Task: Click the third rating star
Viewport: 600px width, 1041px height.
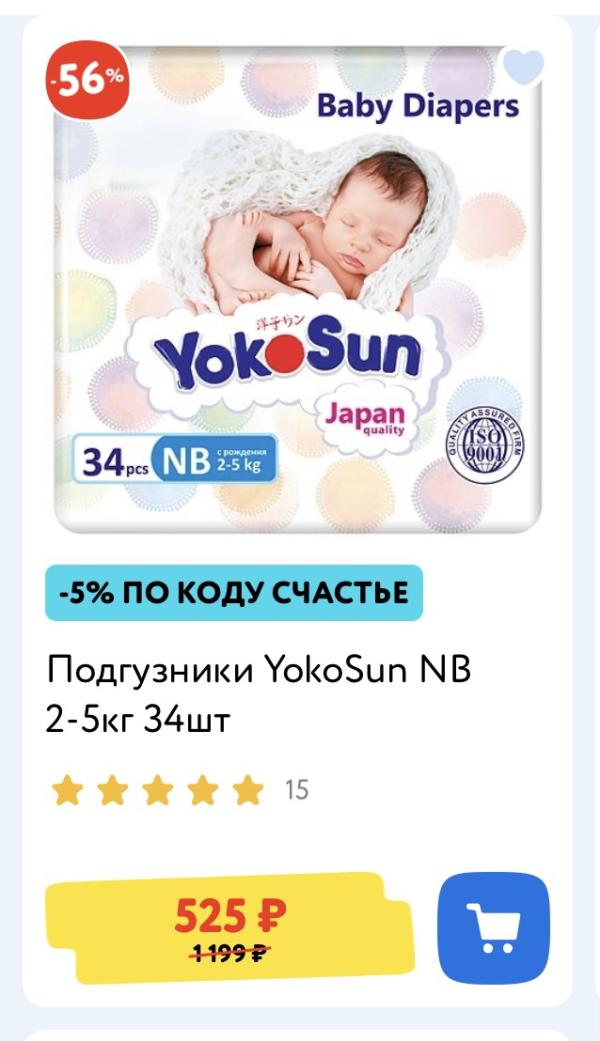Action: 157,790
